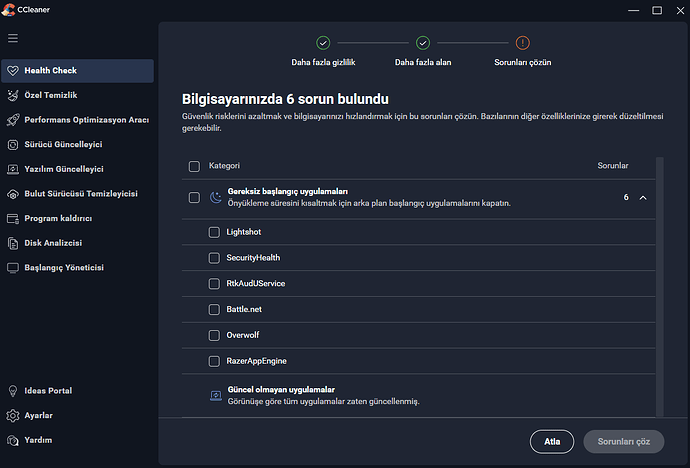690x468 pixels.
Task: Collapse the Gereksiz başlangıç uygulamaları section
Action: click(643, 198)
